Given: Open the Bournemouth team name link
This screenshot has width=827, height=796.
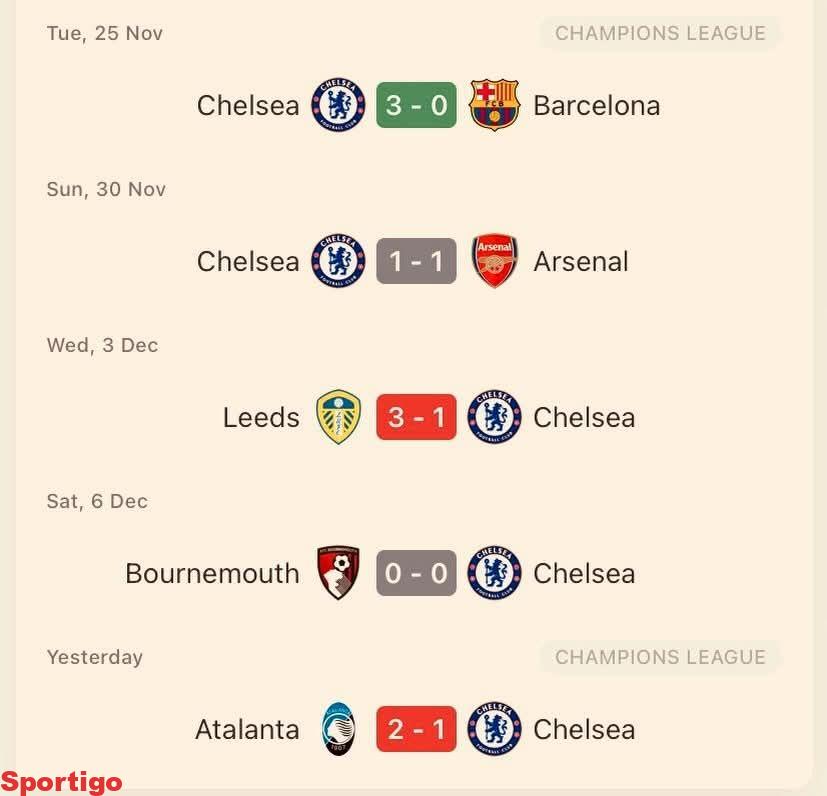Looking at the screenshot, I should [212, 573].
